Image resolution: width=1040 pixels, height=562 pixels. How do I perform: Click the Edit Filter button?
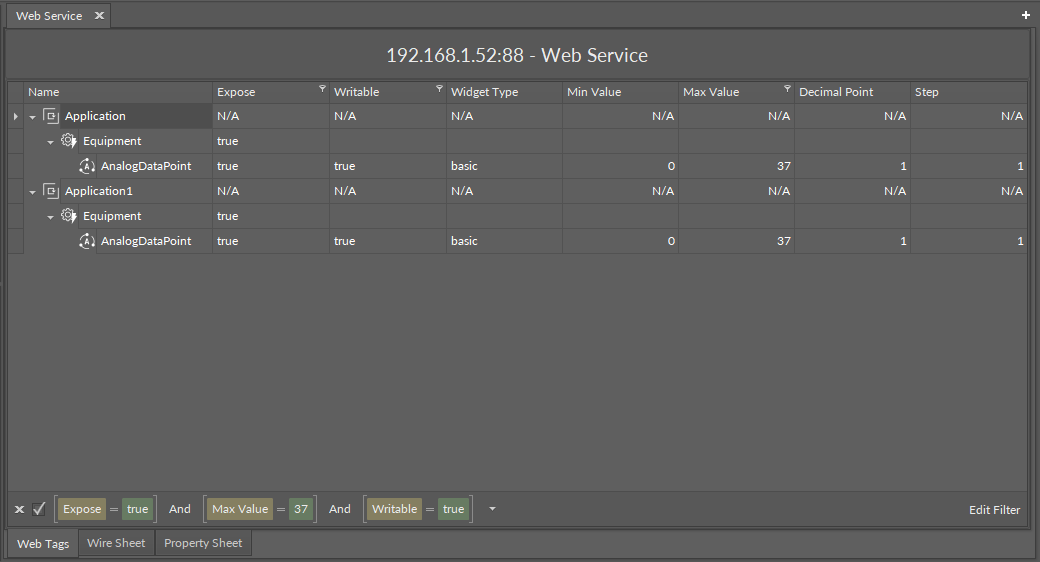tap(994, 510)
